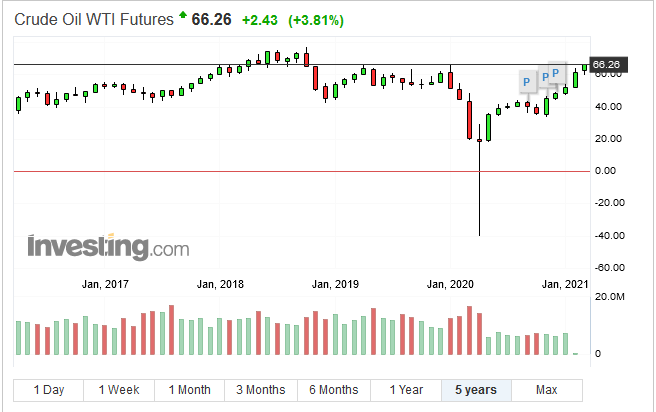Viewport: 656px width, 412px height.
Task: Click the +3.81% percentage change
Action: pyautogui.click(x=290, y=18)
